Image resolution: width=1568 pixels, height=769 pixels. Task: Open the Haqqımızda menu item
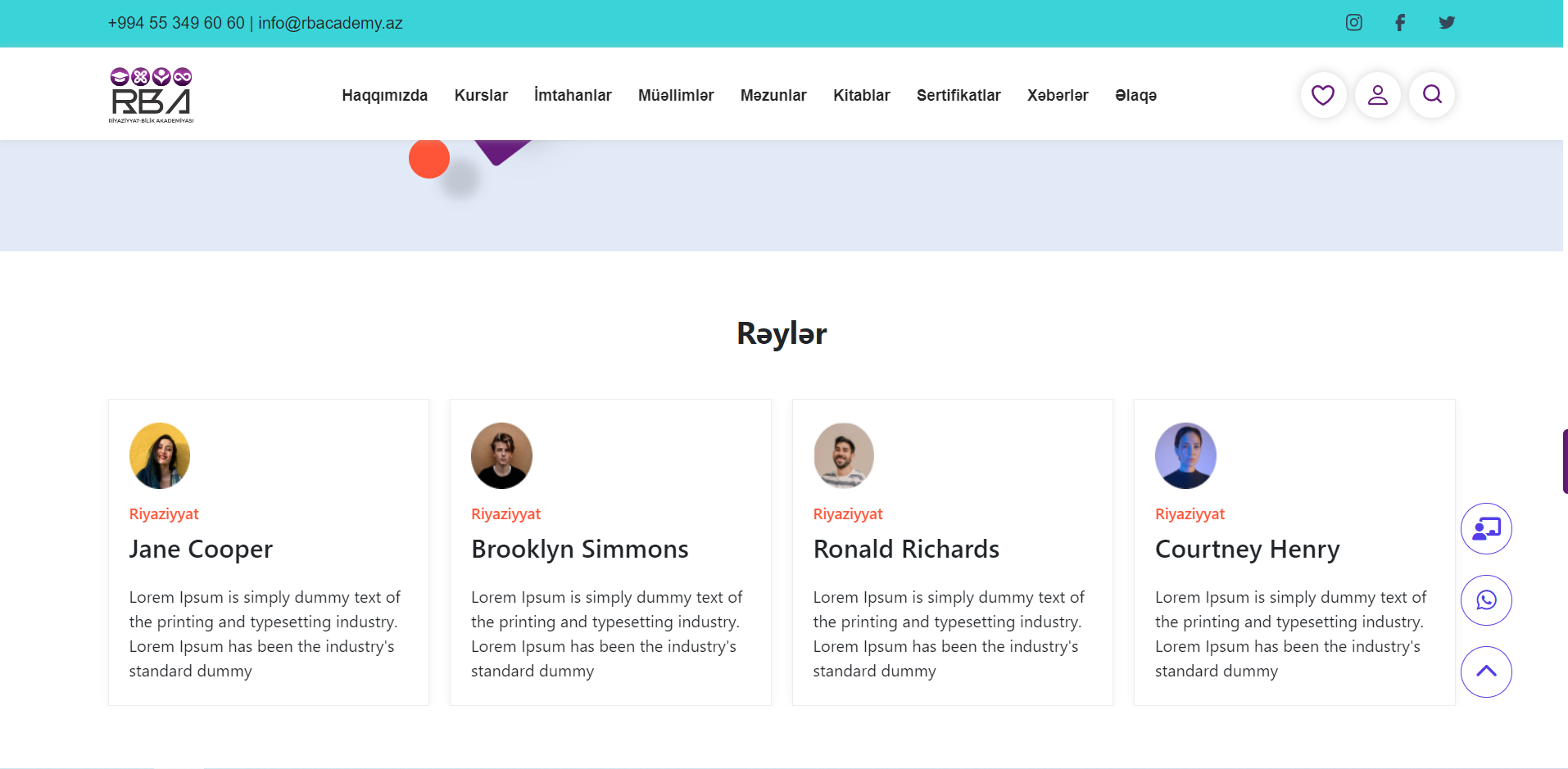(x=384, y=96)
